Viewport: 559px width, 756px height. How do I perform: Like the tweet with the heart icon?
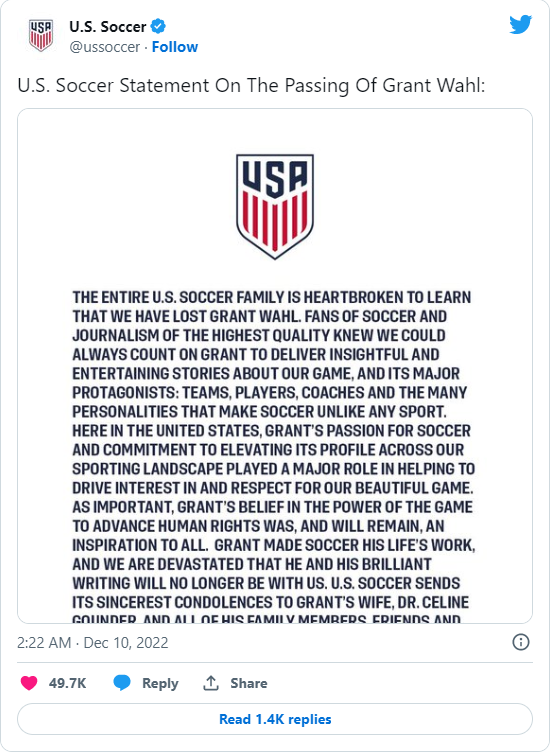point(29,683)
